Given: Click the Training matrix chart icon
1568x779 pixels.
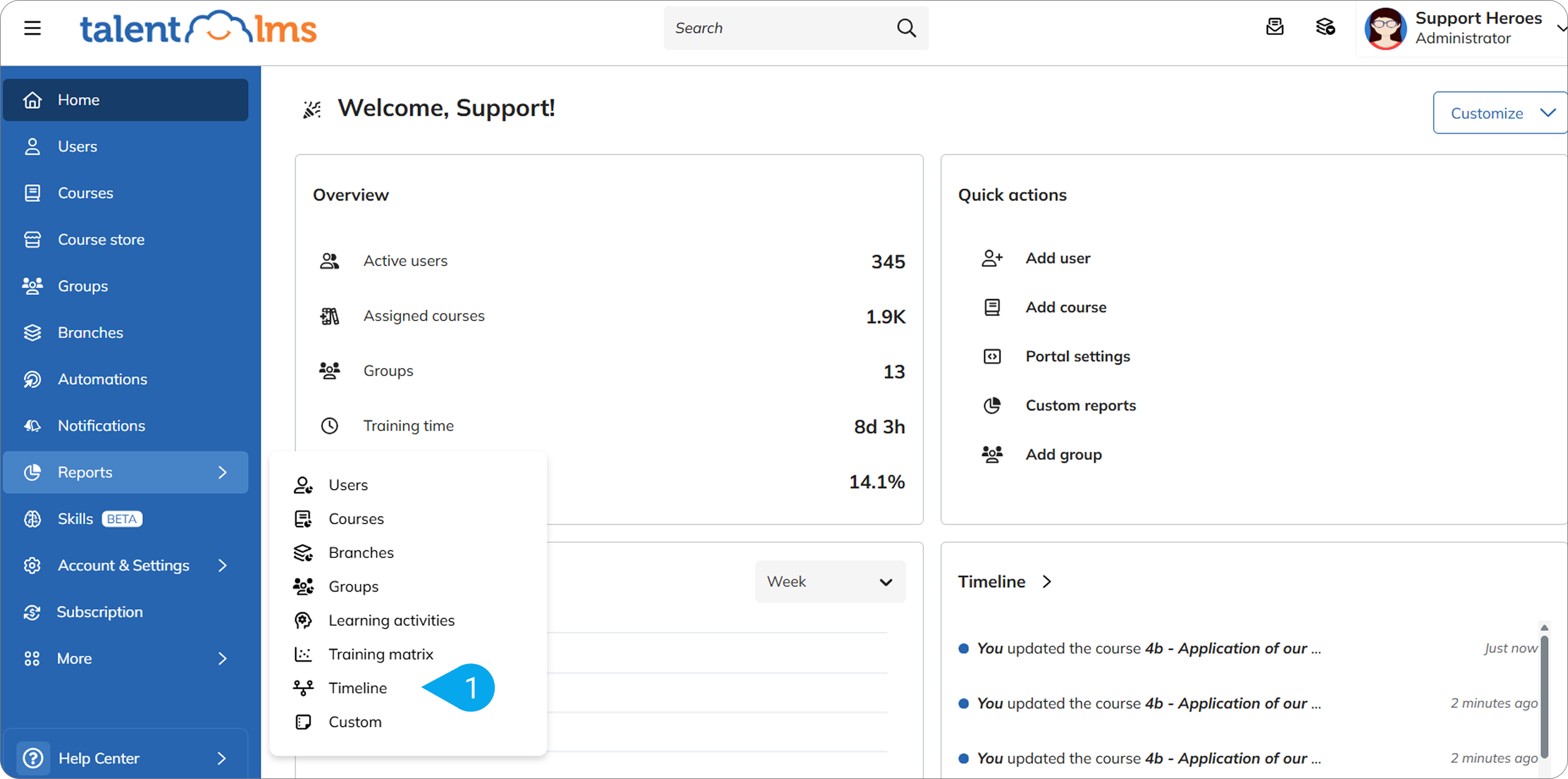Looking at the screenshot, I should point(303,654).
